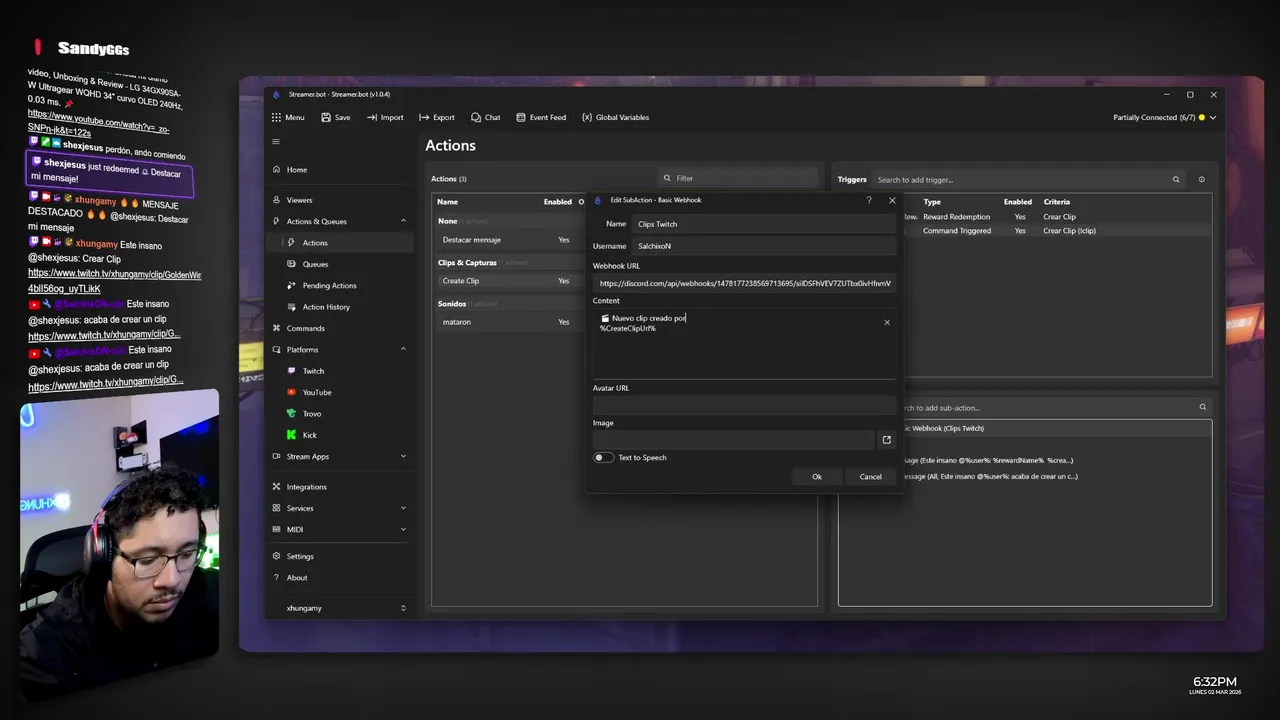
Task: Open the YouTube link in stream chat
Action: [x=98, y=124]
